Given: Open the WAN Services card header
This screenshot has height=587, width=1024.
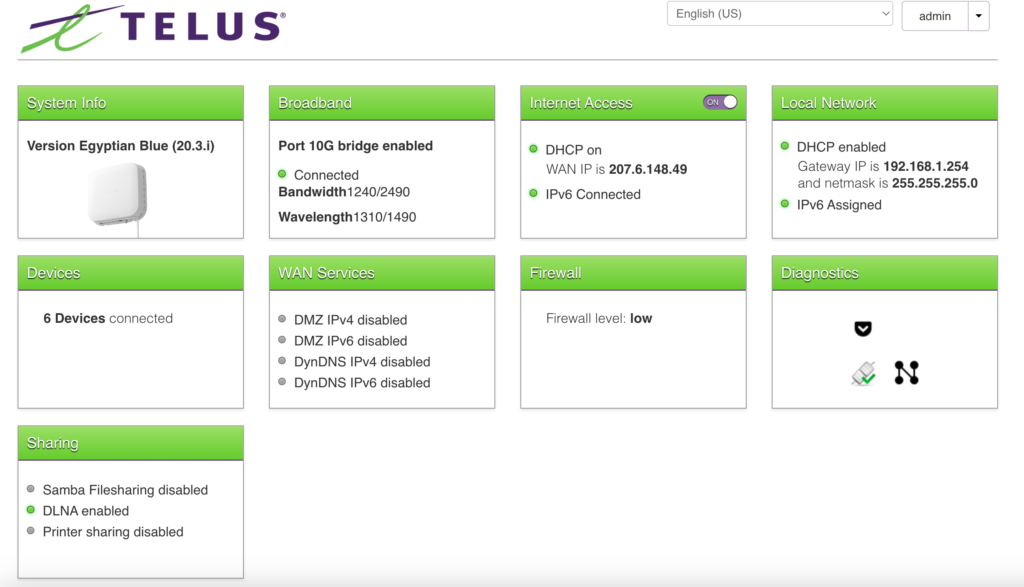Looking at the screenshot, I should (381, 273).
